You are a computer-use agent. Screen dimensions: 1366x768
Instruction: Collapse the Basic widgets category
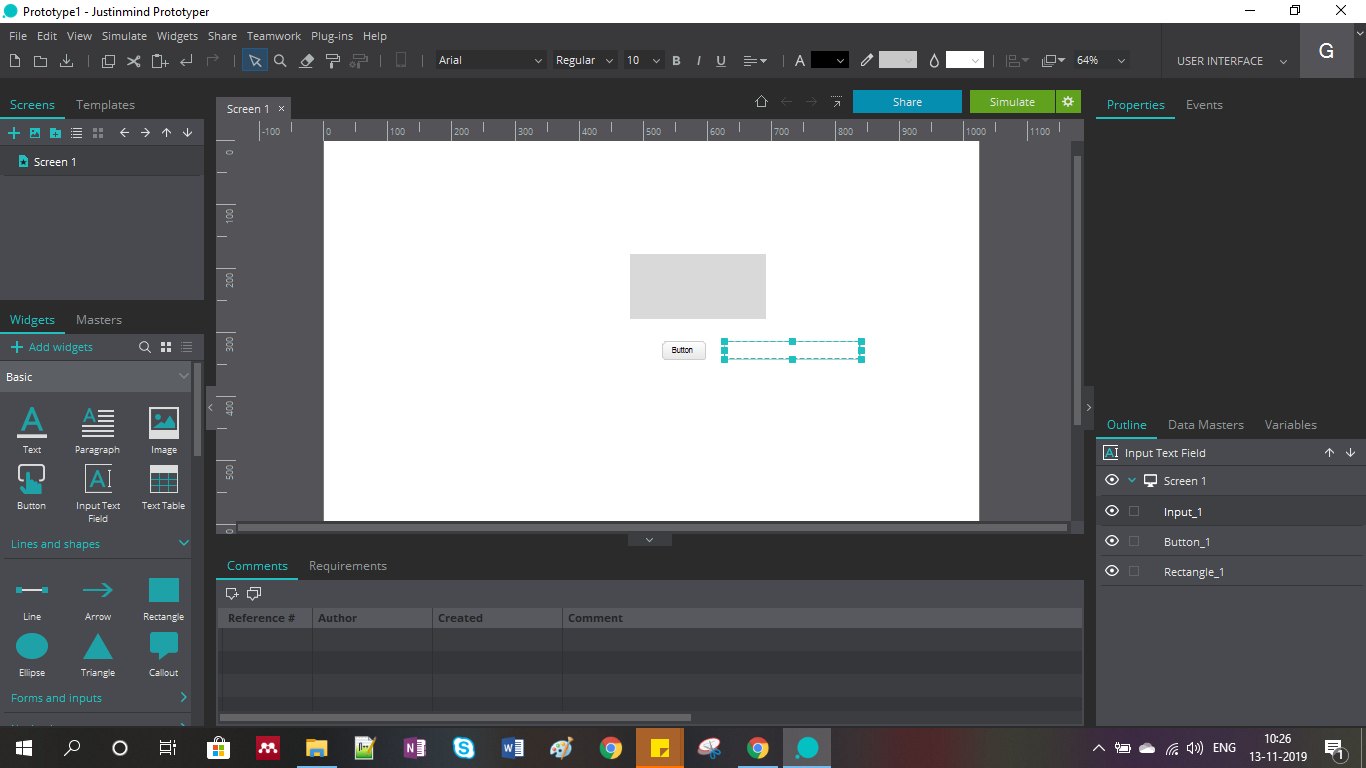[183, 377]
